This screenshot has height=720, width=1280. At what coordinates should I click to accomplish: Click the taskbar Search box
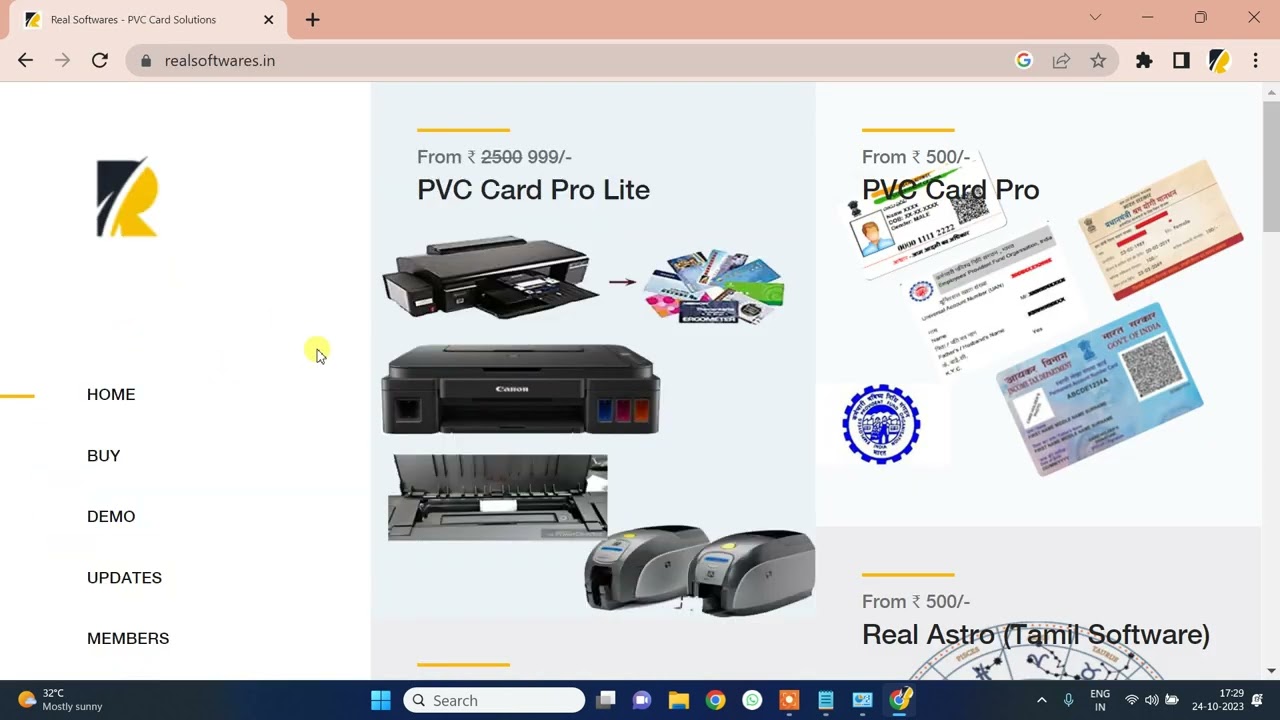coord(494,700)
